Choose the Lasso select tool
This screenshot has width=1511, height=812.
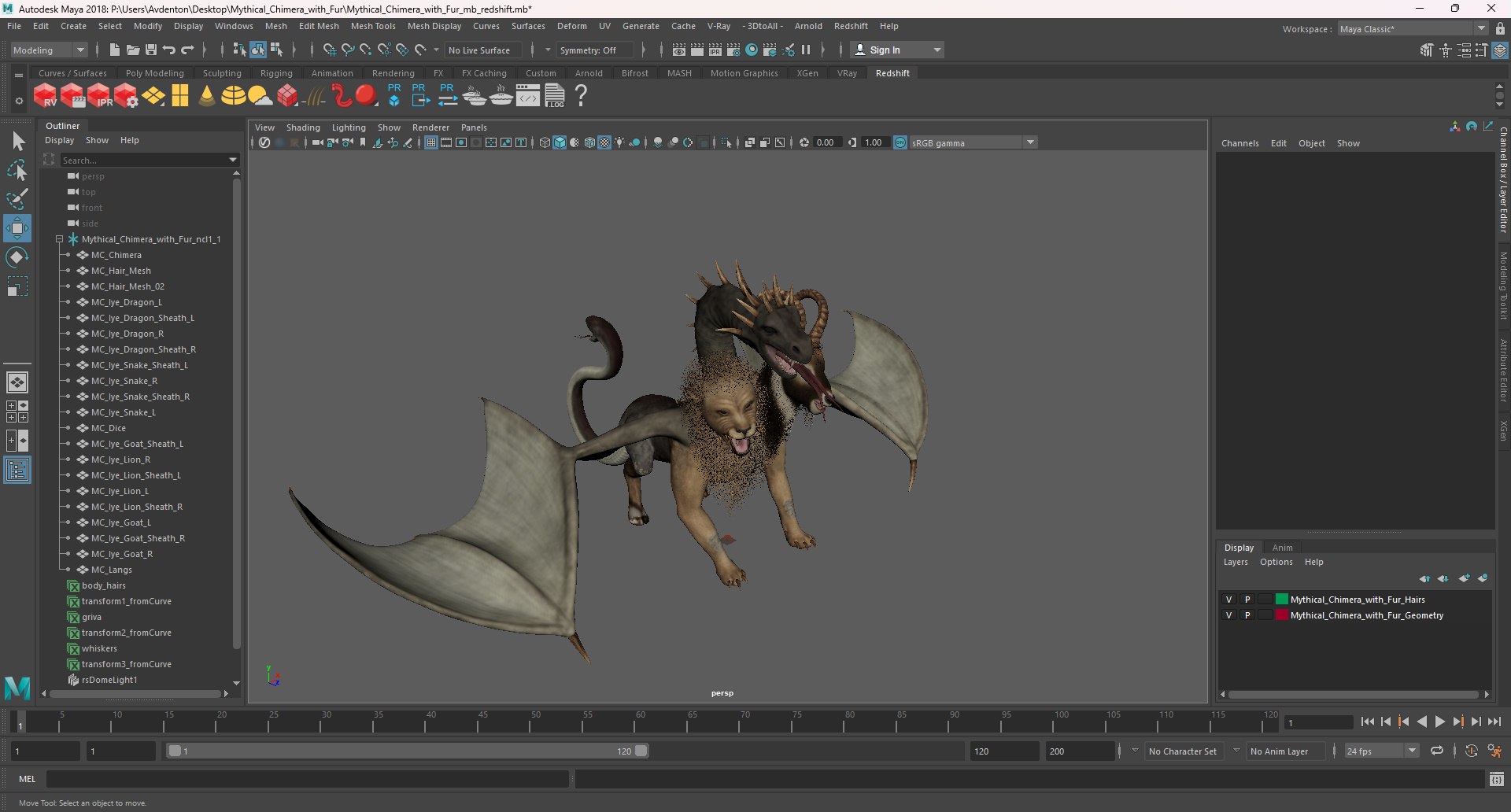(x=17, y=170)
